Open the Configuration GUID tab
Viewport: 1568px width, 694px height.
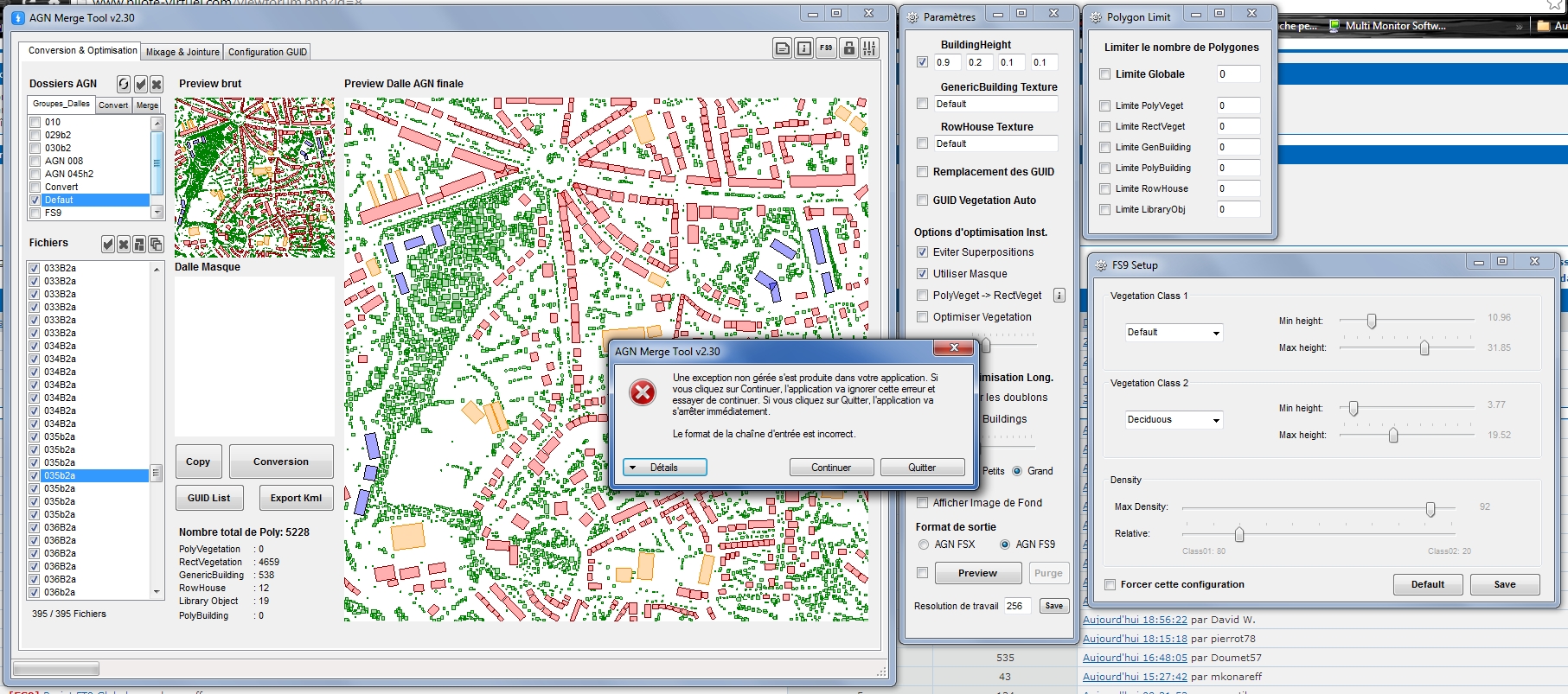[267, 52]
